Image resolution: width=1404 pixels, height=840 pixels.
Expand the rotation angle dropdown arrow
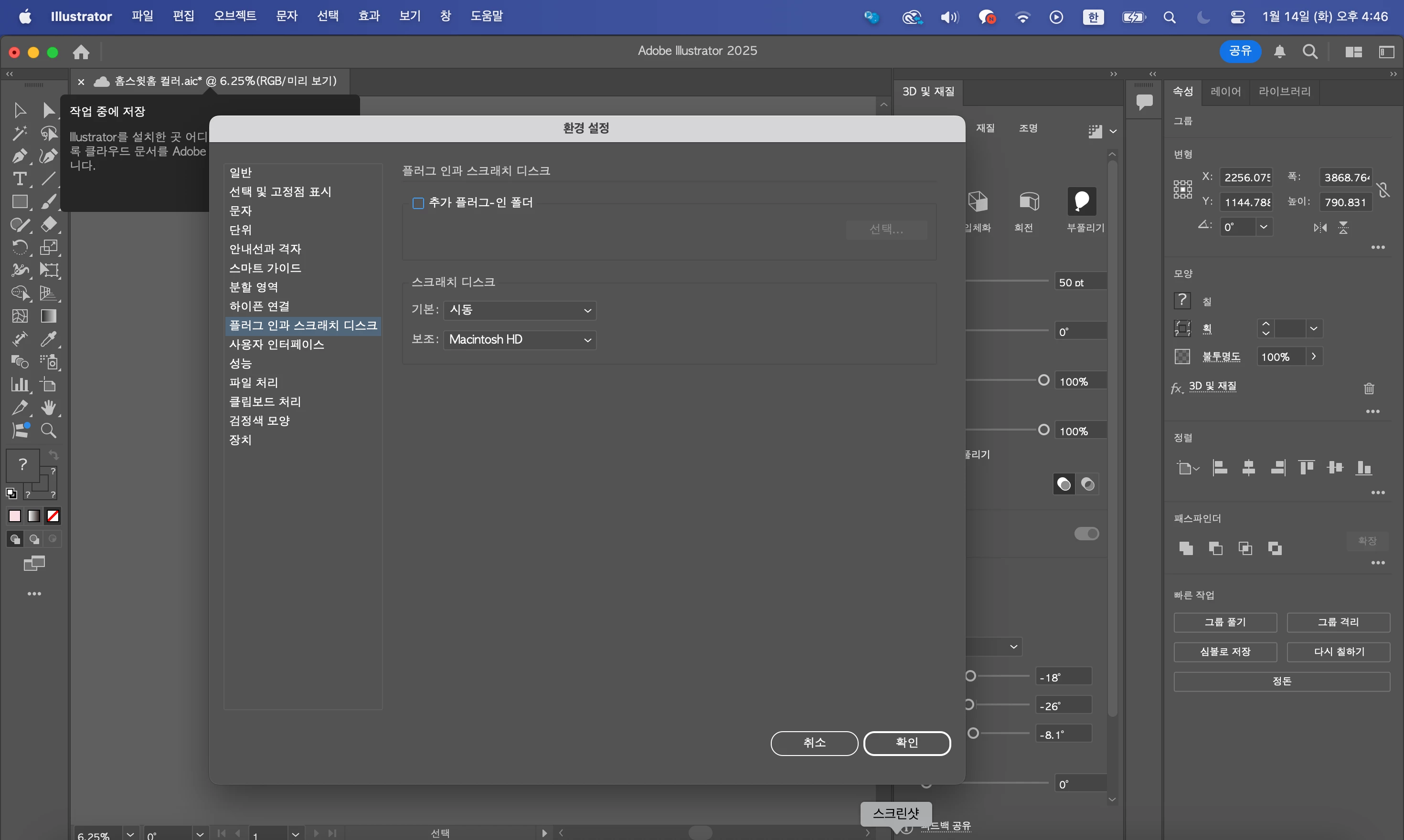[x=1263, y=227]
